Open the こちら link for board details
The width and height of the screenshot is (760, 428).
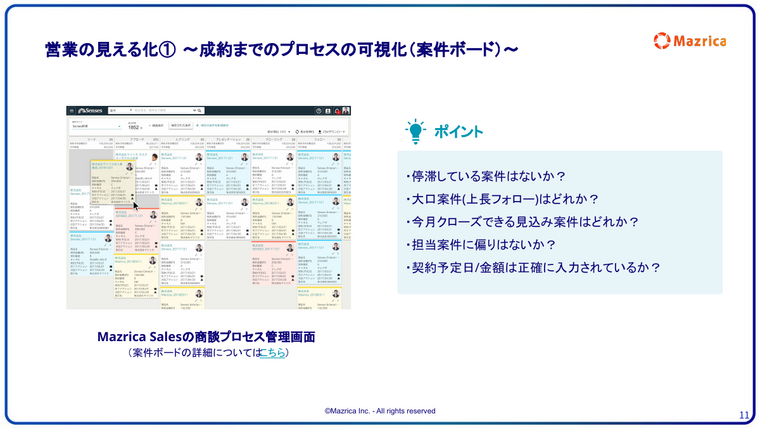pos(272,352)
